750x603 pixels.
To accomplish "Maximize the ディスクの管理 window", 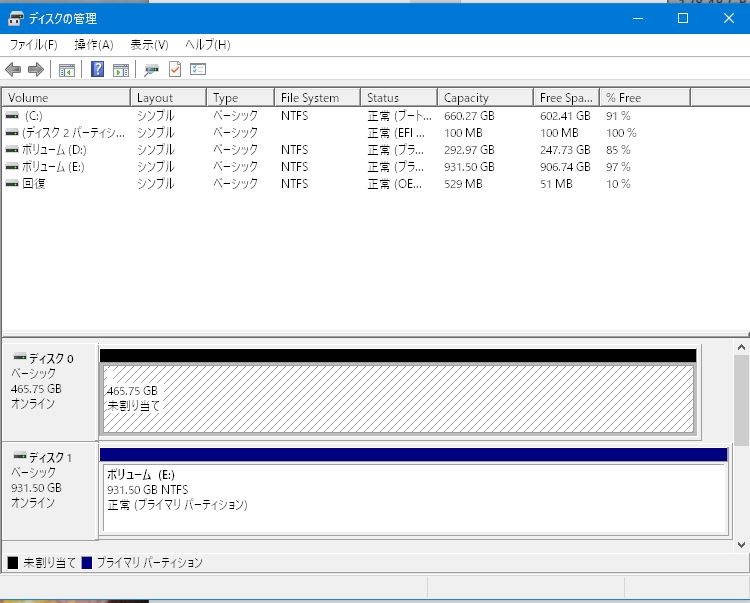I will pyautogui.click(x=683, y=19).
